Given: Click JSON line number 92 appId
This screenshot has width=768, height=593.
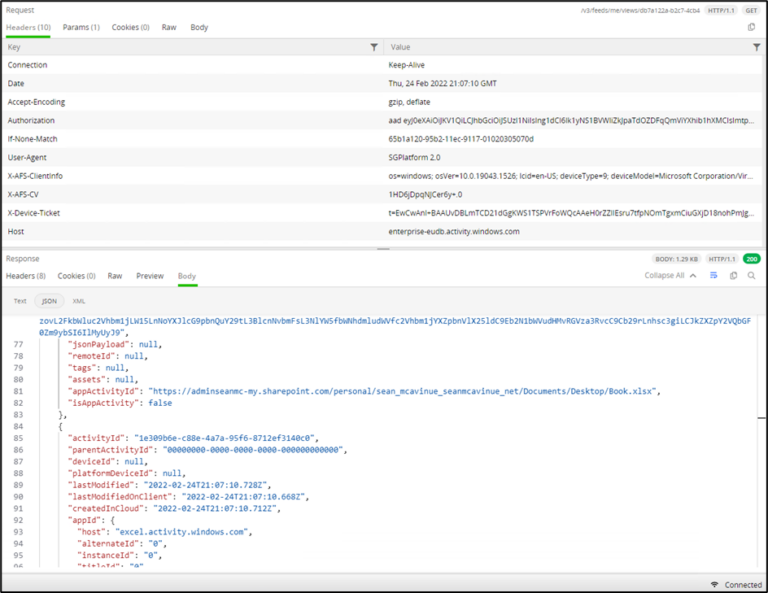Looking at the screenshot, I should pos(18,520).
